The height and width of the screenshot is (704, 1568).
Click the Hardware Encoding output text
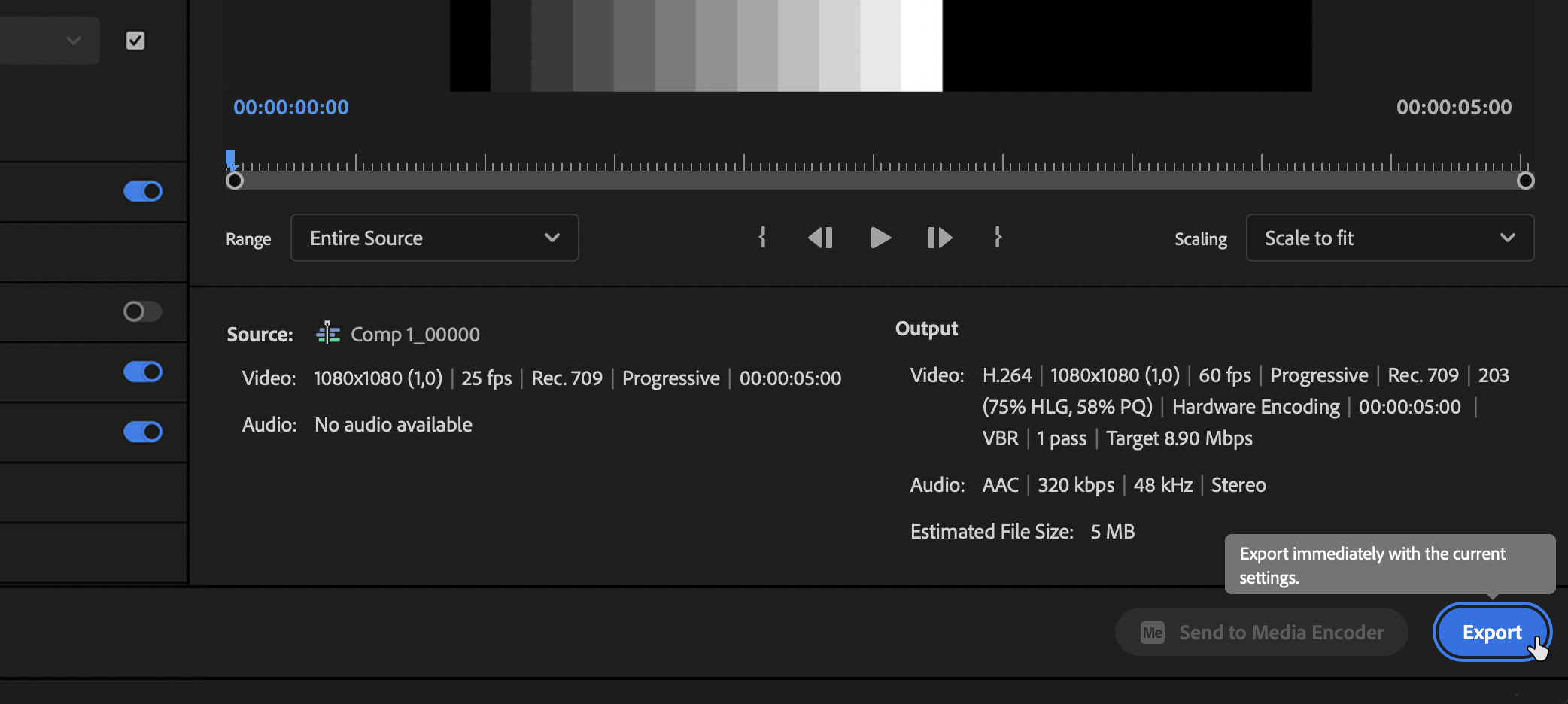(x=1256, y=407)
